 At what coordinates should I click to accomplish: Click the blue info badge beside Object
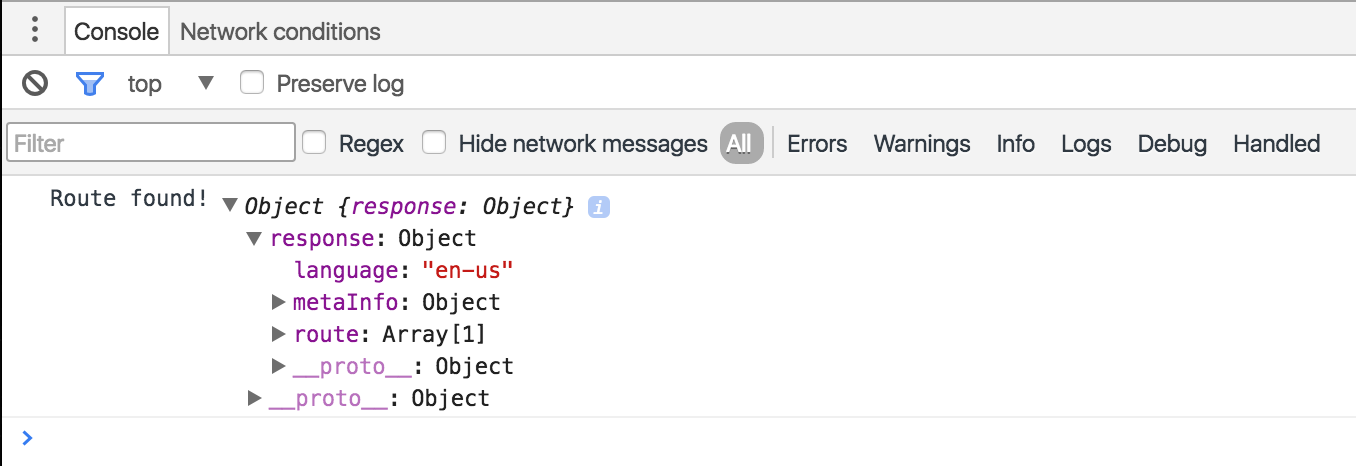click(599, 207)
